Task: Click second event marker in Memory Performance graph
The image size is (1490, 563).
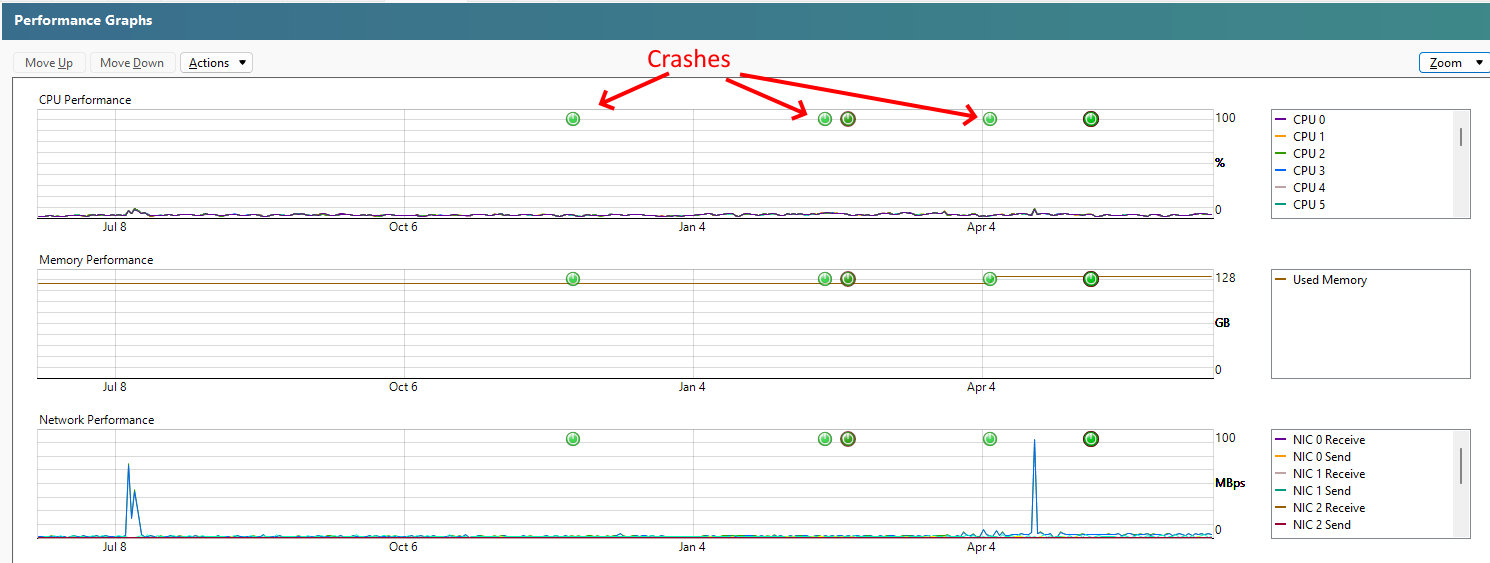Action: tap(825, 279)
